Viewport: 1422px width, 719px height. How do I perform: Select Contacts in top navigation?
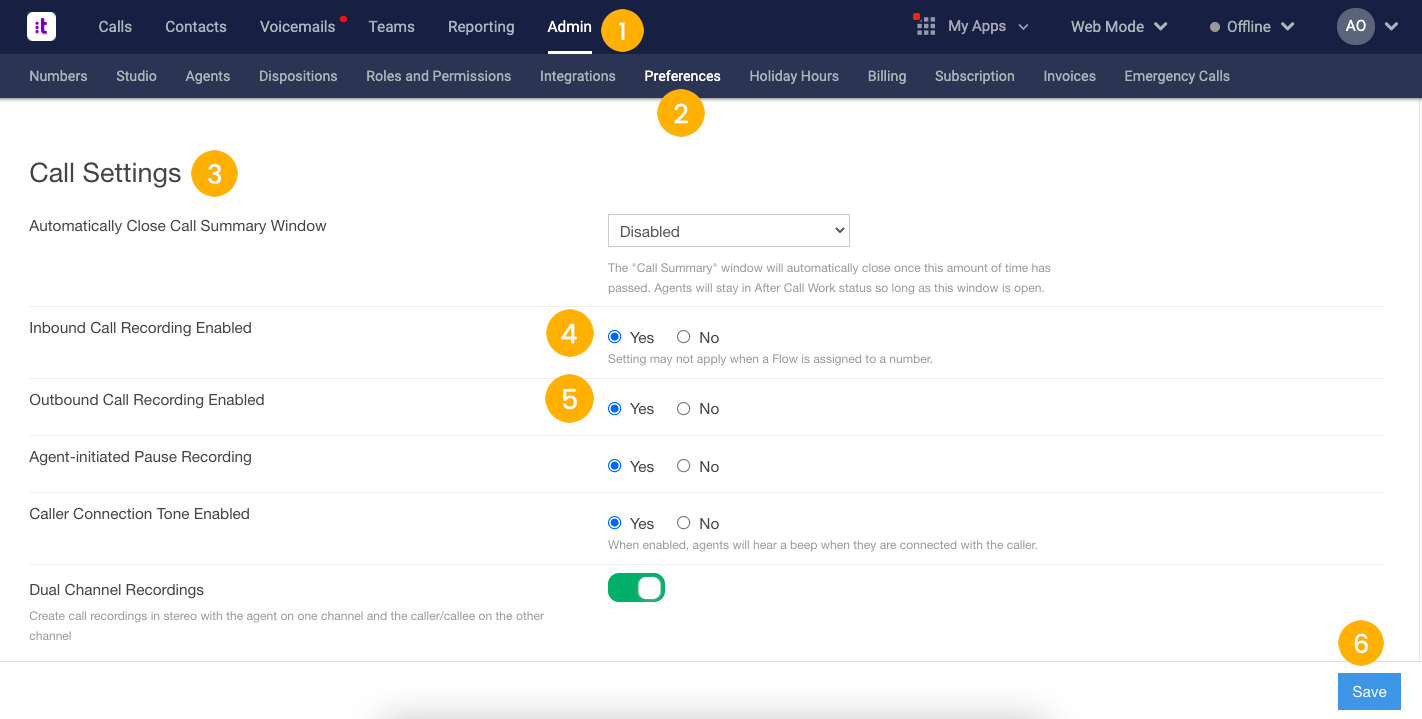(195, 27)
